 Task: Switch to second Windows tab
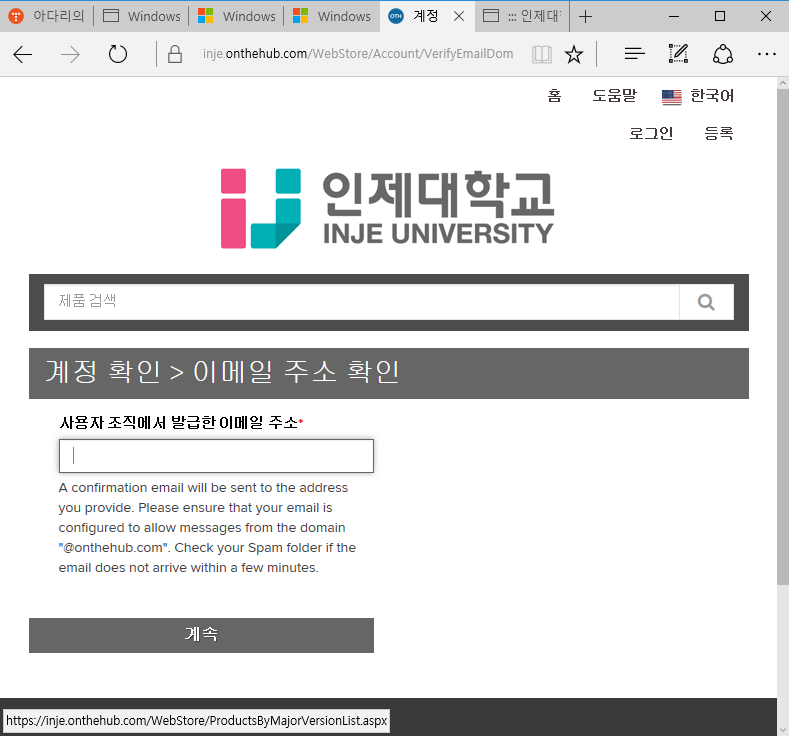(x=236, y=16)
